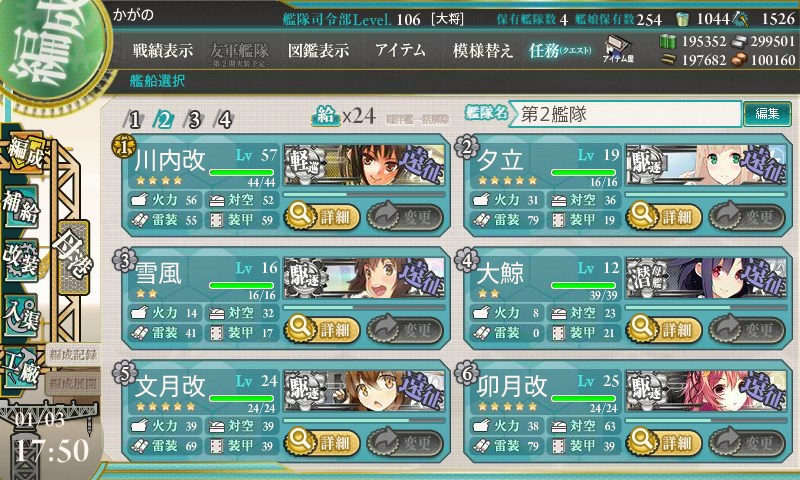
Task: Switch to fleet tab 4
Action: coord(224,120)
